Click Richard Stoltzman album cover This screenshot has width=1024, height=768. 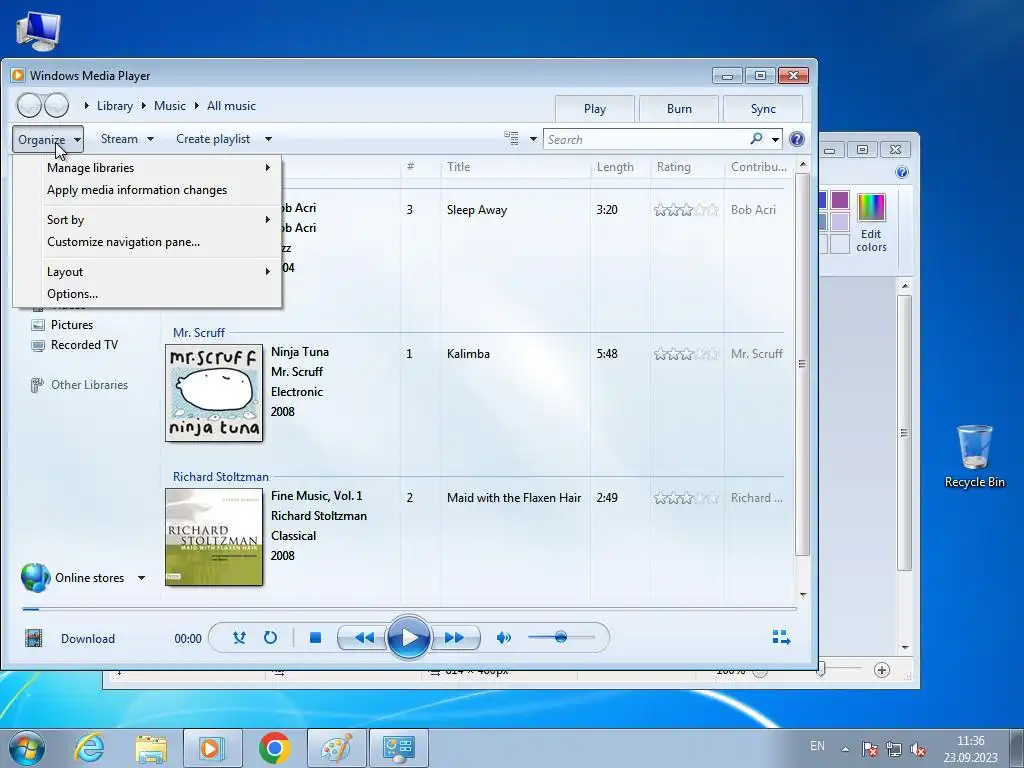pos(214,537)
